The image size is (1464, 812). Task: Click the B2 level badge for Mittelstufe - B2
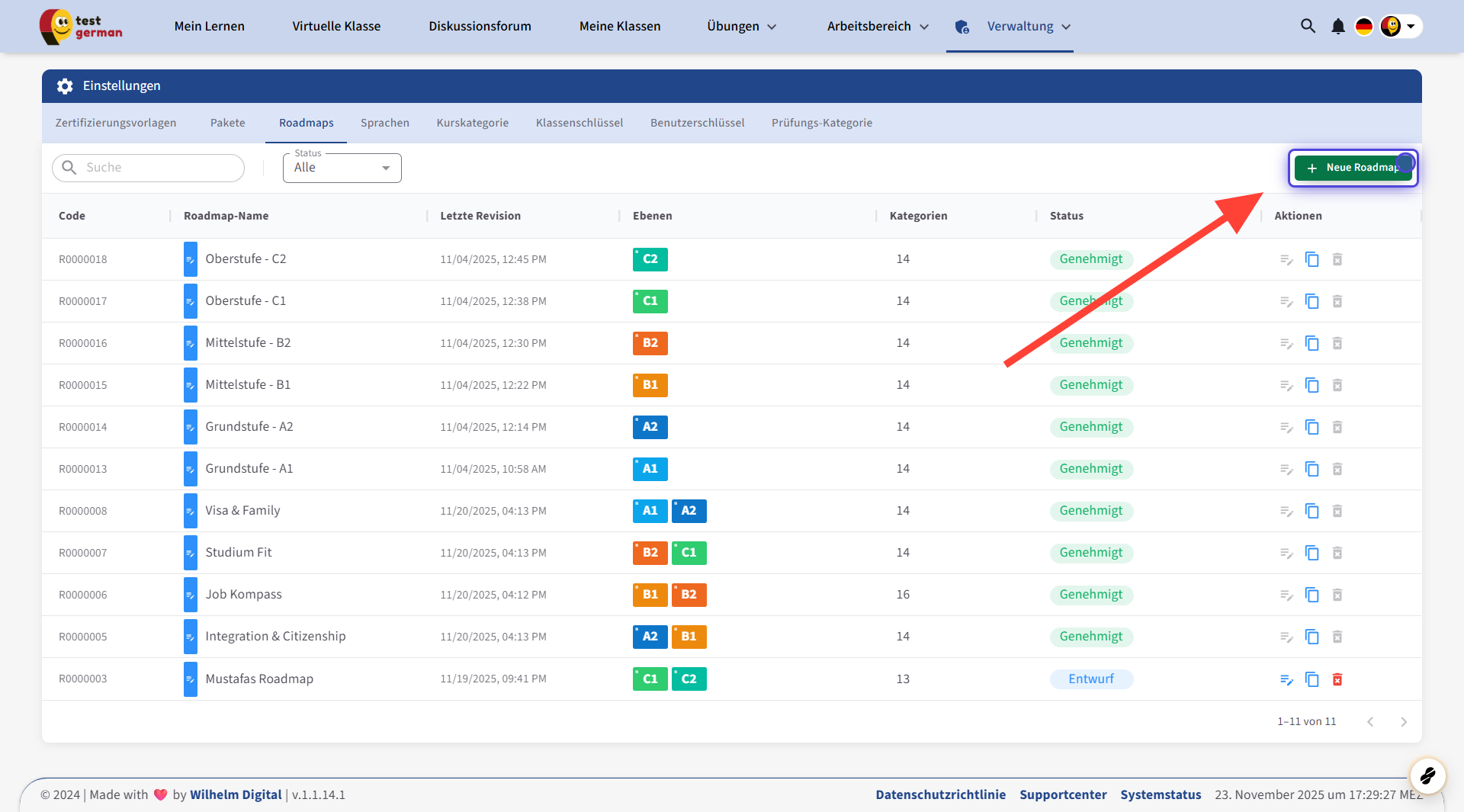tap(650, 343)
